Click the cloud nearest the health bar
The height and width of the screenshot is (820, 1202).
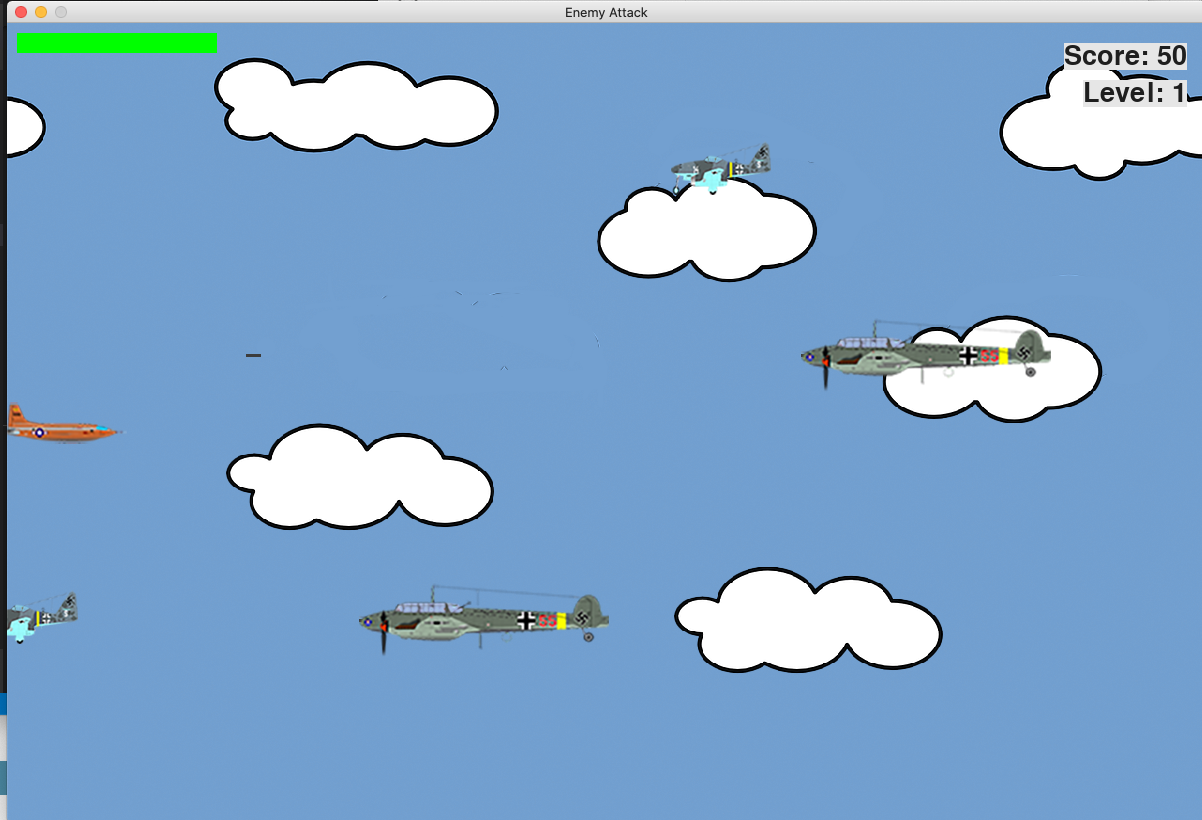[355, 107]
